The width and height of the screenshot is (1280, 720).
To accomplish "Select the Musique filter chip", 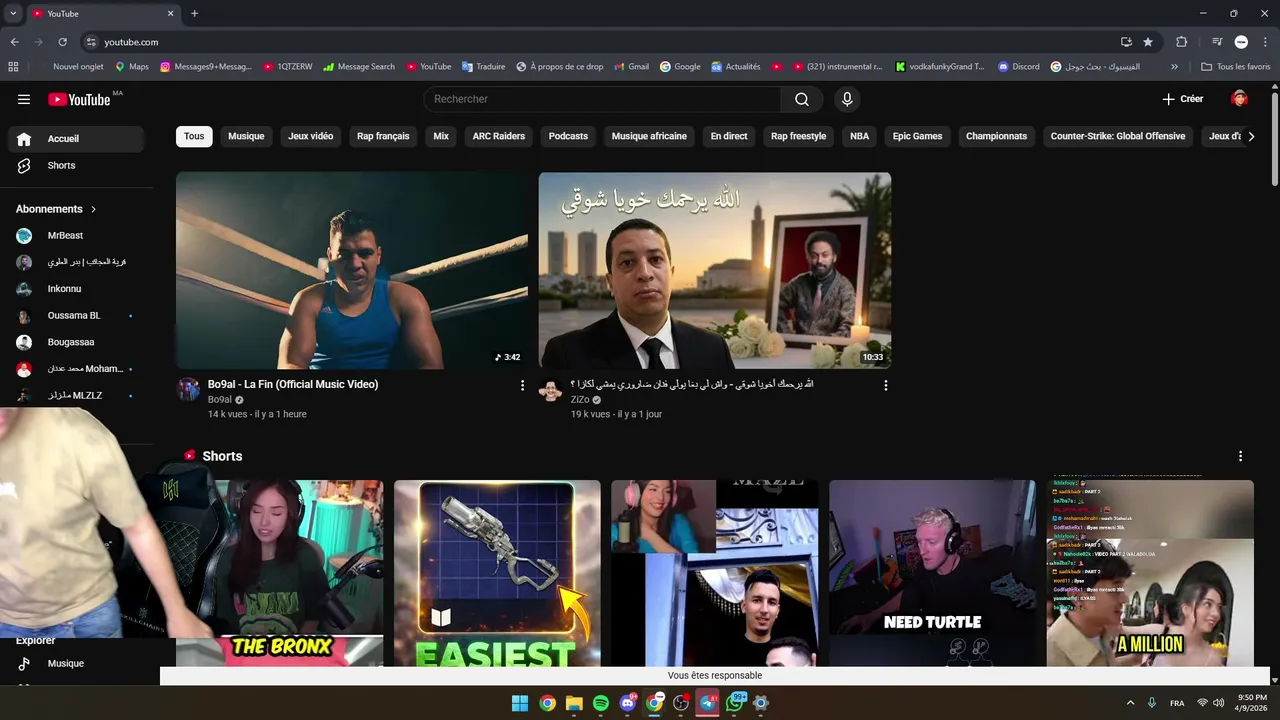I will point(246,136).
